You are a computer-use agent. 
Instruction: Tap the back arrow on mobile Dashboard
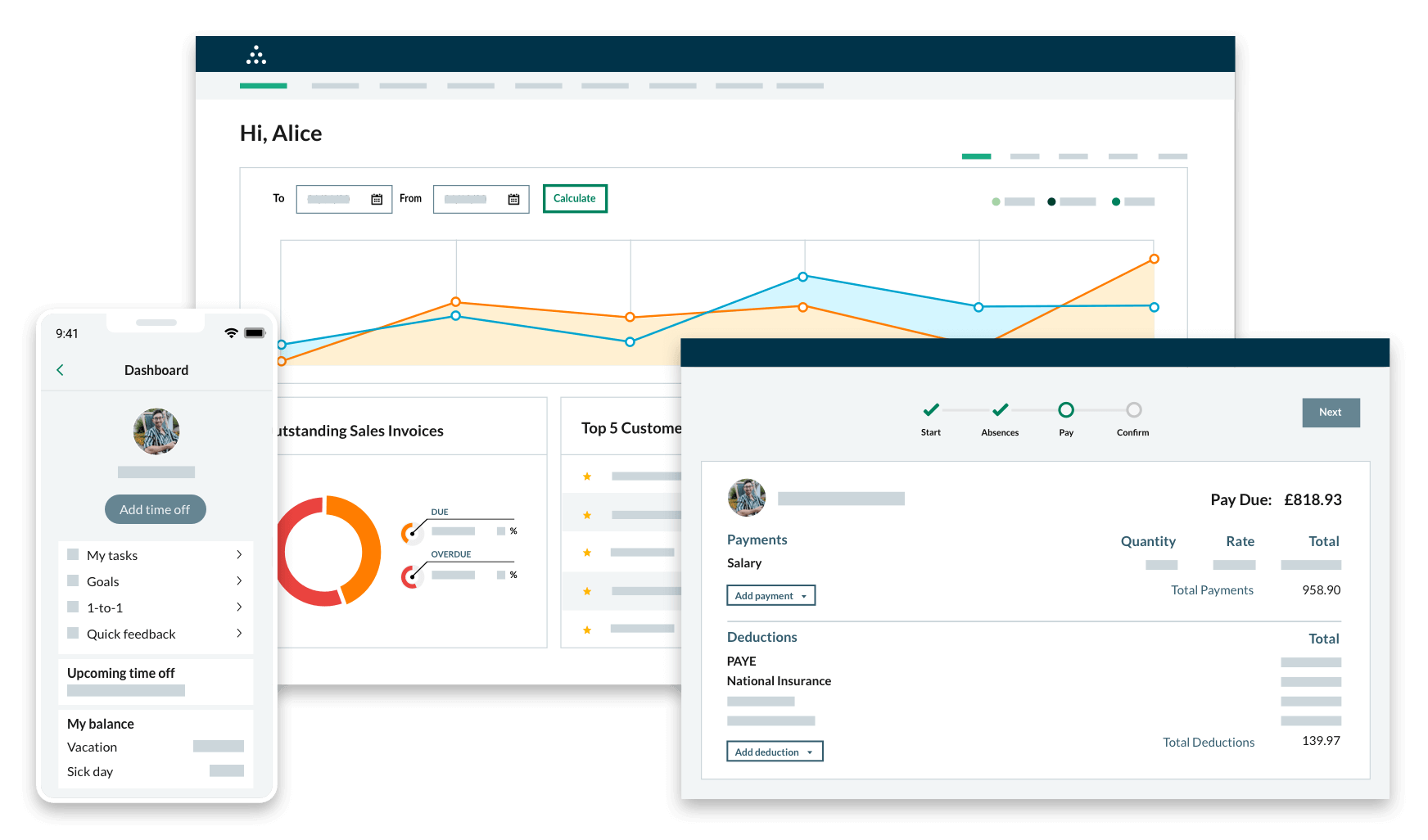pyautogui.click(x=60, y=370)
